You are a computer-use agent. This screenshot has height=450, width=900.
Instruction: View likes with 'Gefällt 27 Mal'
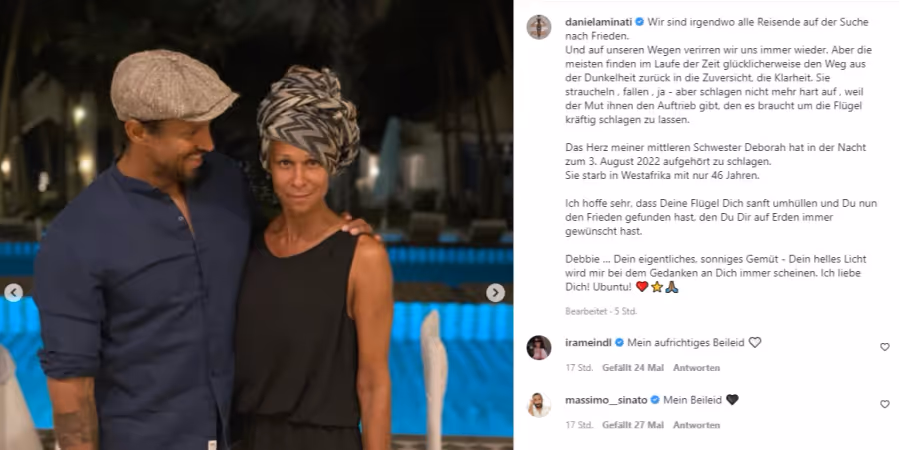coord(633,425)
